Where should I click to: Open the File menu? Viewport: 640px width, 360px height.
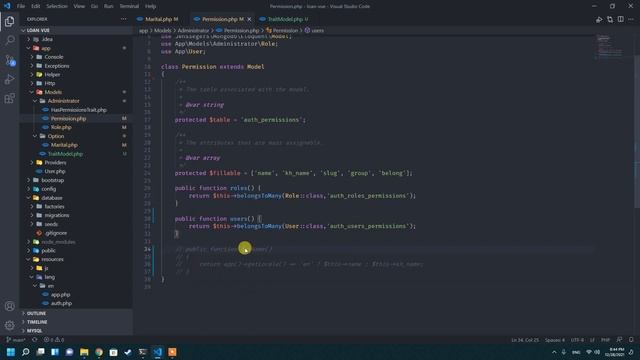[x=21, y=6]
